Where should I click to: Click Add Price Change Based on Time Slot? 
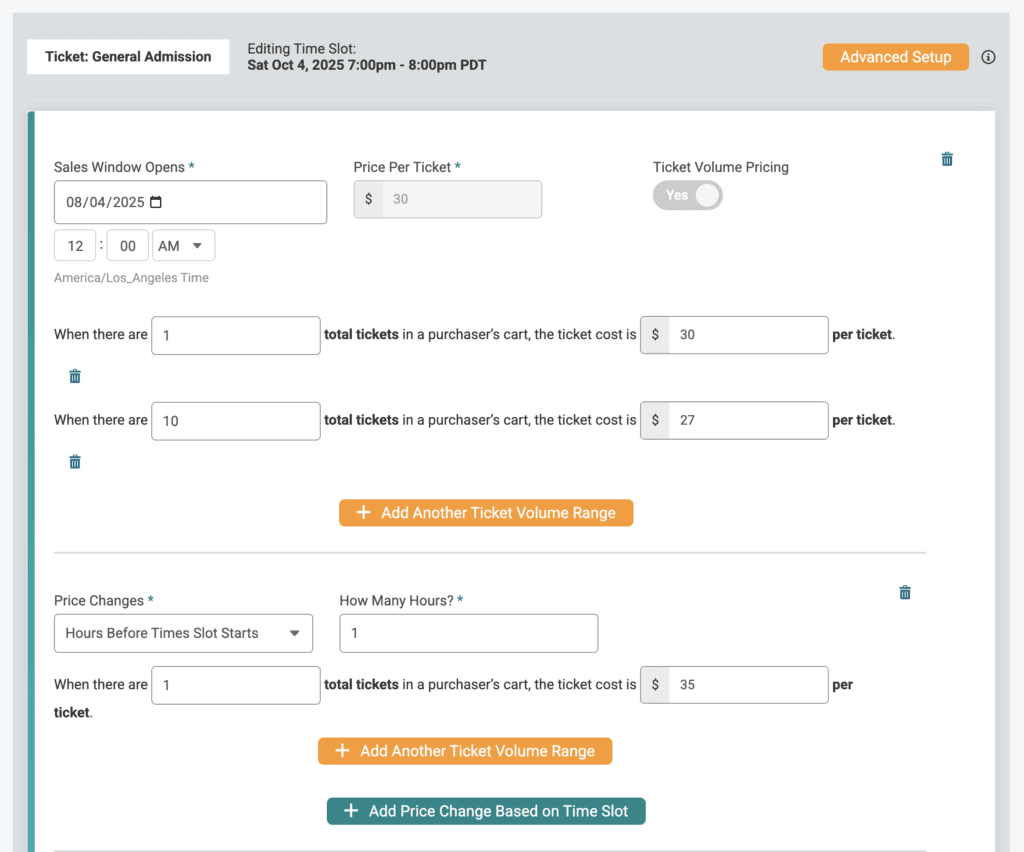pos(486,811)
